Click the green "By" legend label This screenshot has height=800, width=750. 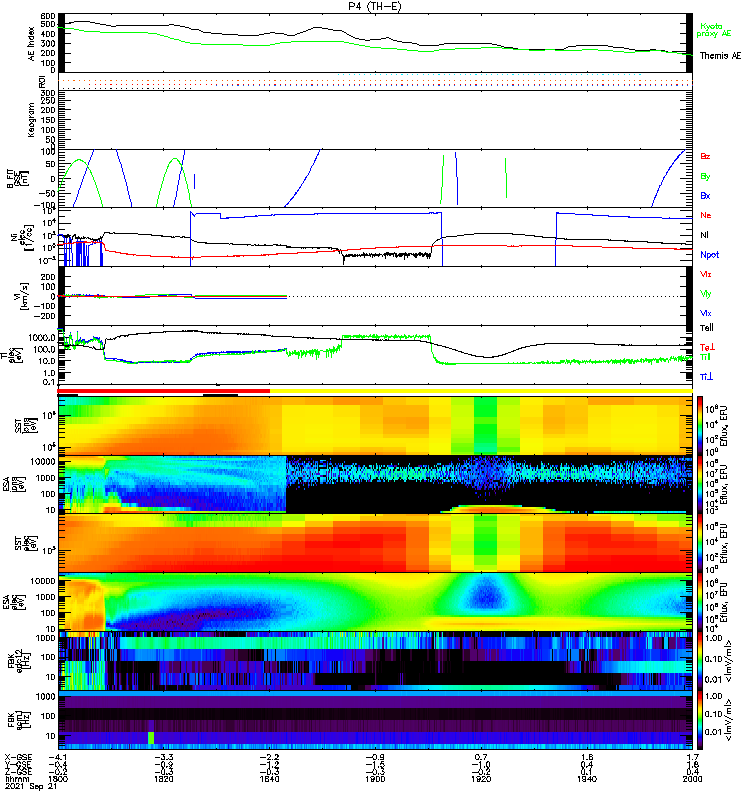point(705,176)
